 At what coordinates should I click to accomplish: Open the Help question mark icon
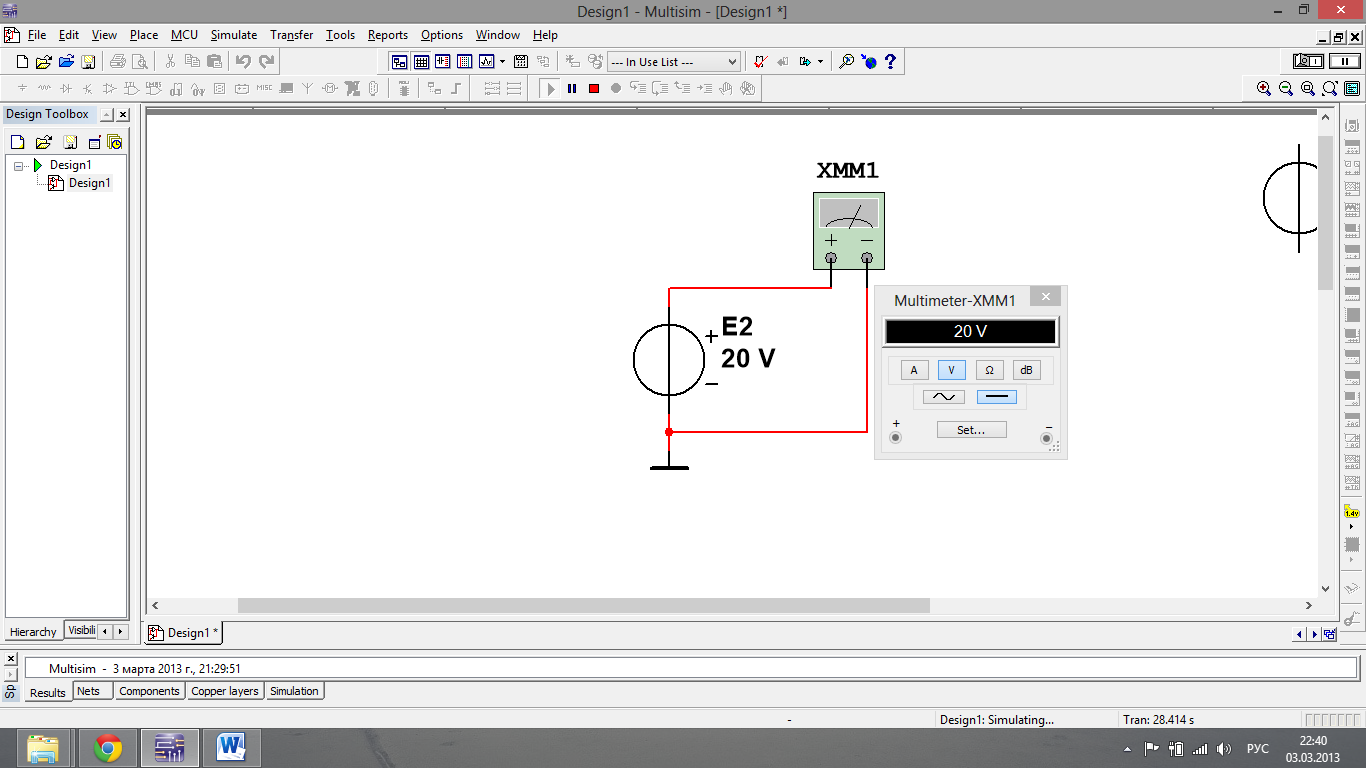891,62
